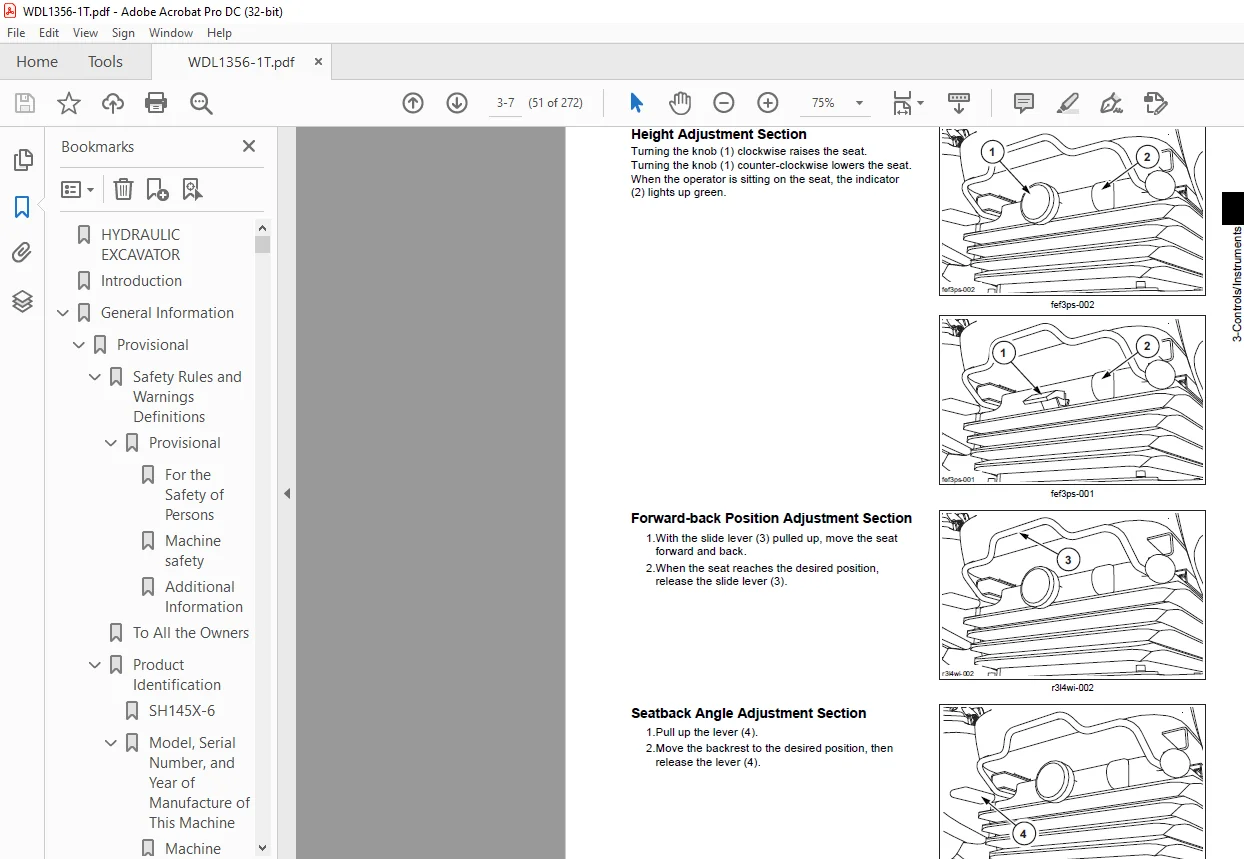
Task: Open the Attachments paperclip panel
Action: 22,253
